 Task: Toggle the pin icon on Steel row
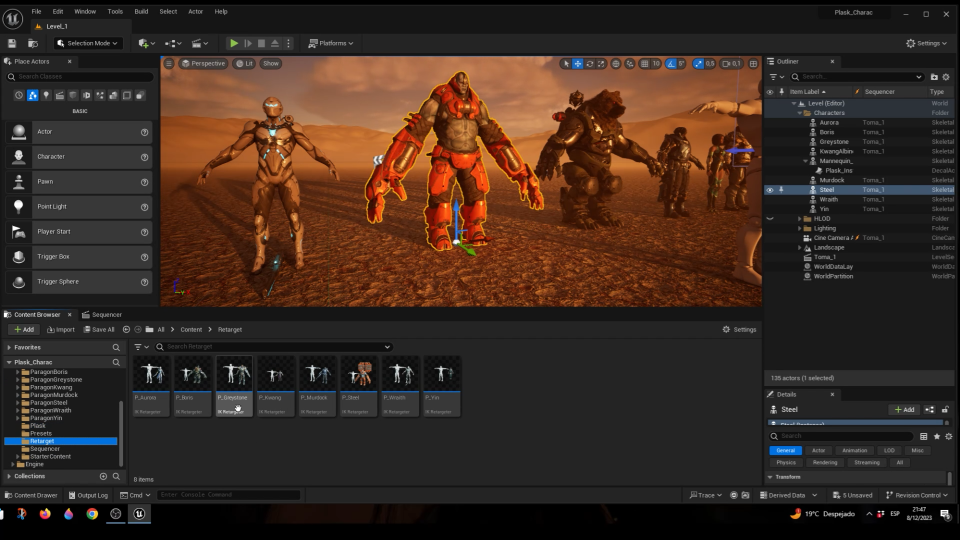(x=781, y=190)
